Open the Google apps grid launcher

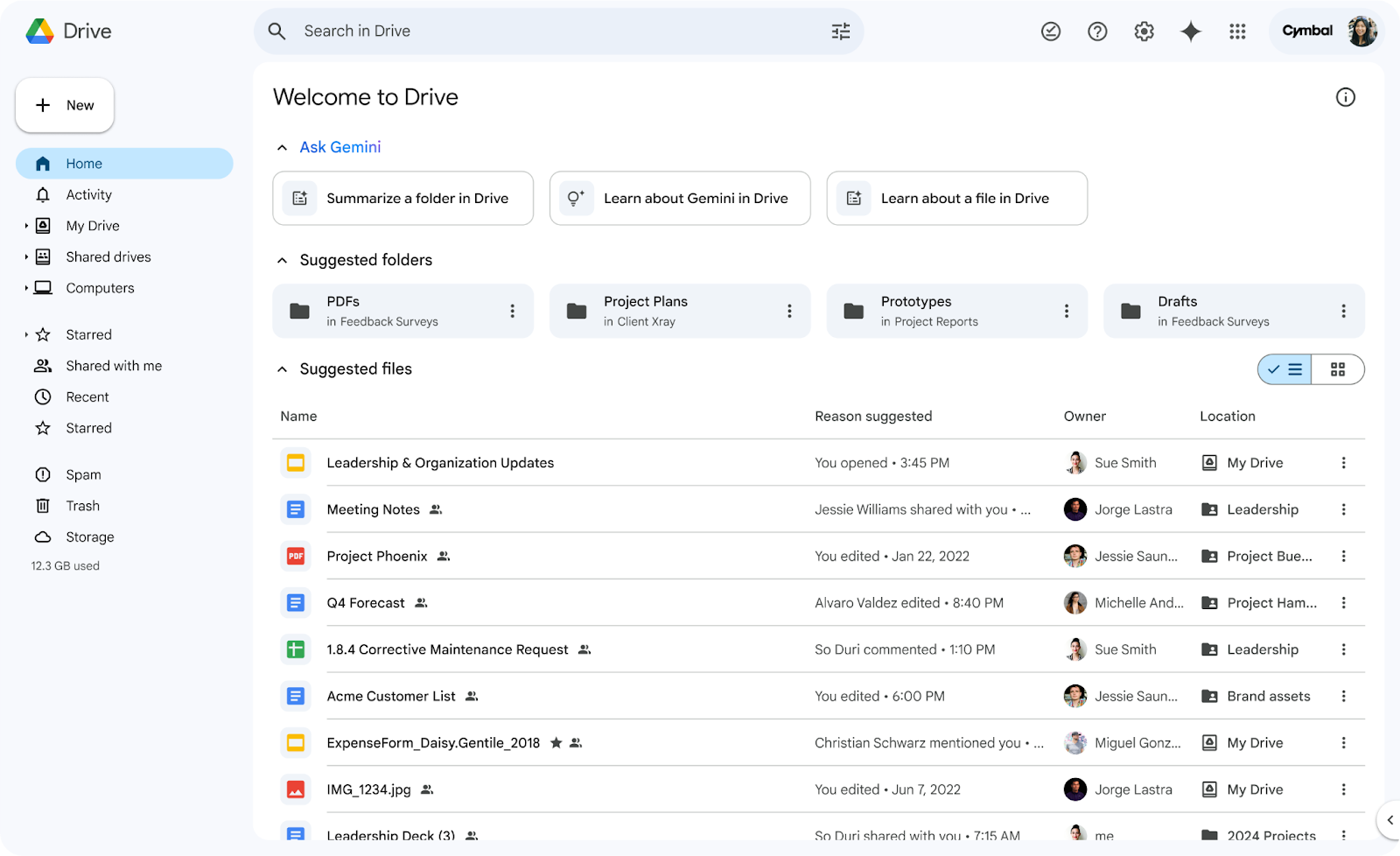coord(1237,31)
